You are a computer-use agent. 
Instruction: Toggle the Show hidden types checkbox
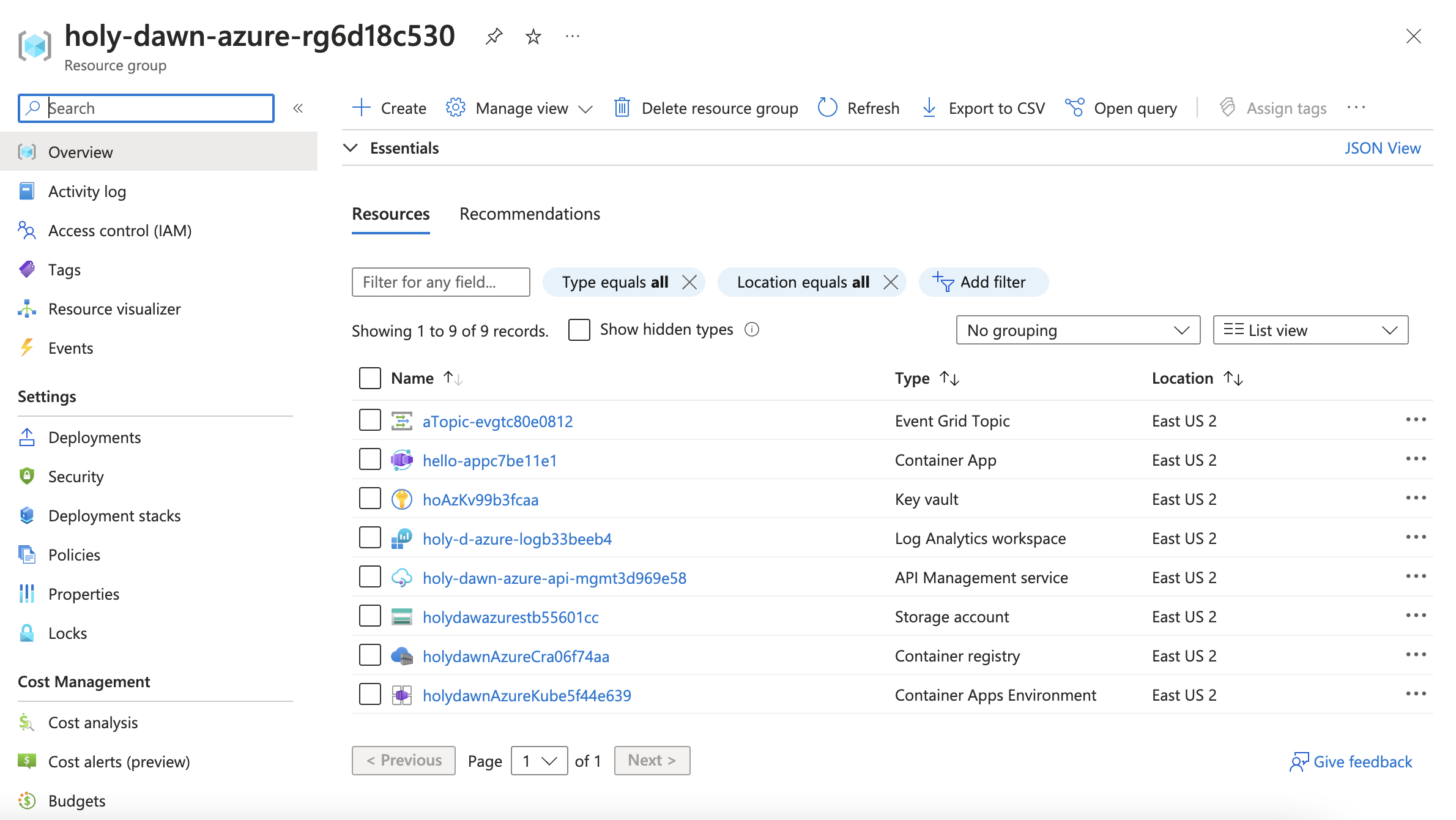[x=579, y=329]
